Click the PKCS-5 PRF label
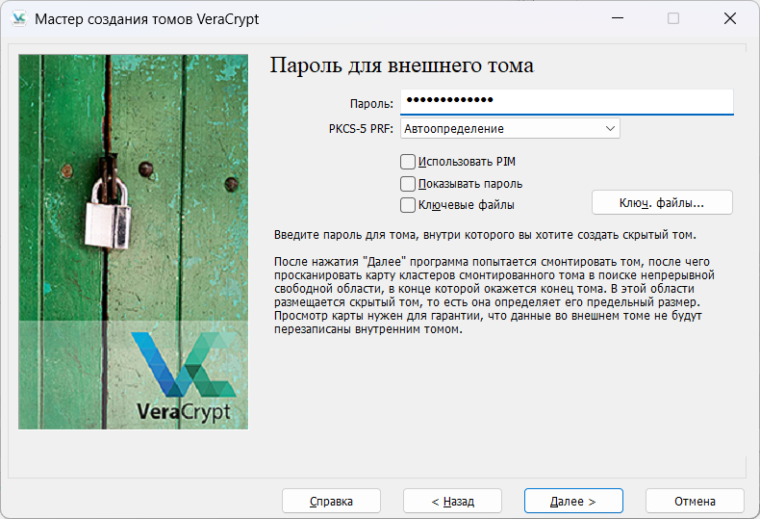760x519 pixels. pyautogui.click(x=361, y=129)
